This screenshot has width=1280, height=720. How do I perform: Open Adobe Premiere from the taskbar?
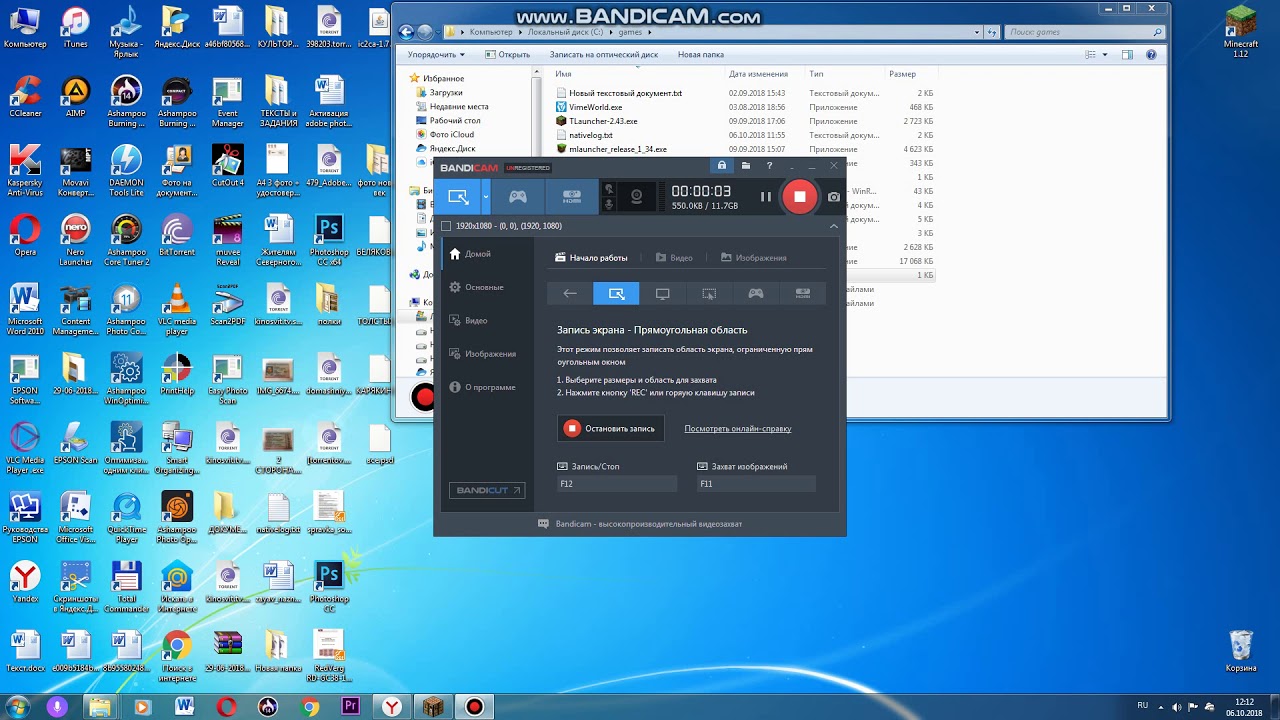coord(351,707)
